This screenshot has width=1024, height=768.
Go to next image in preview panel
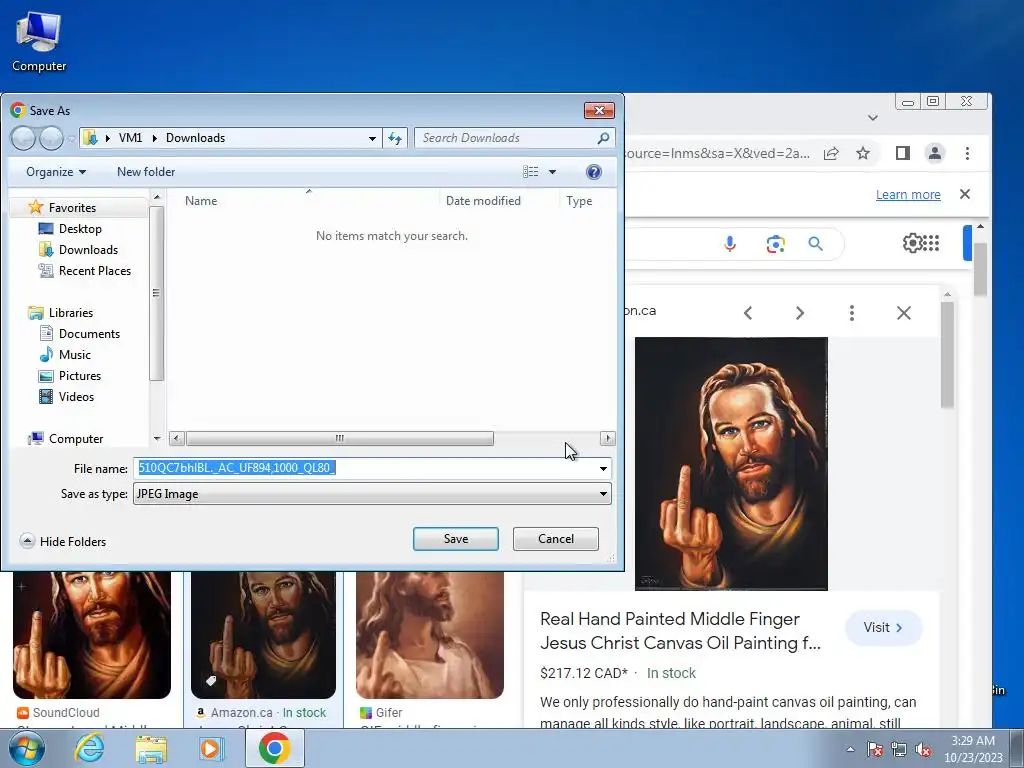click(x=799, y=313)
